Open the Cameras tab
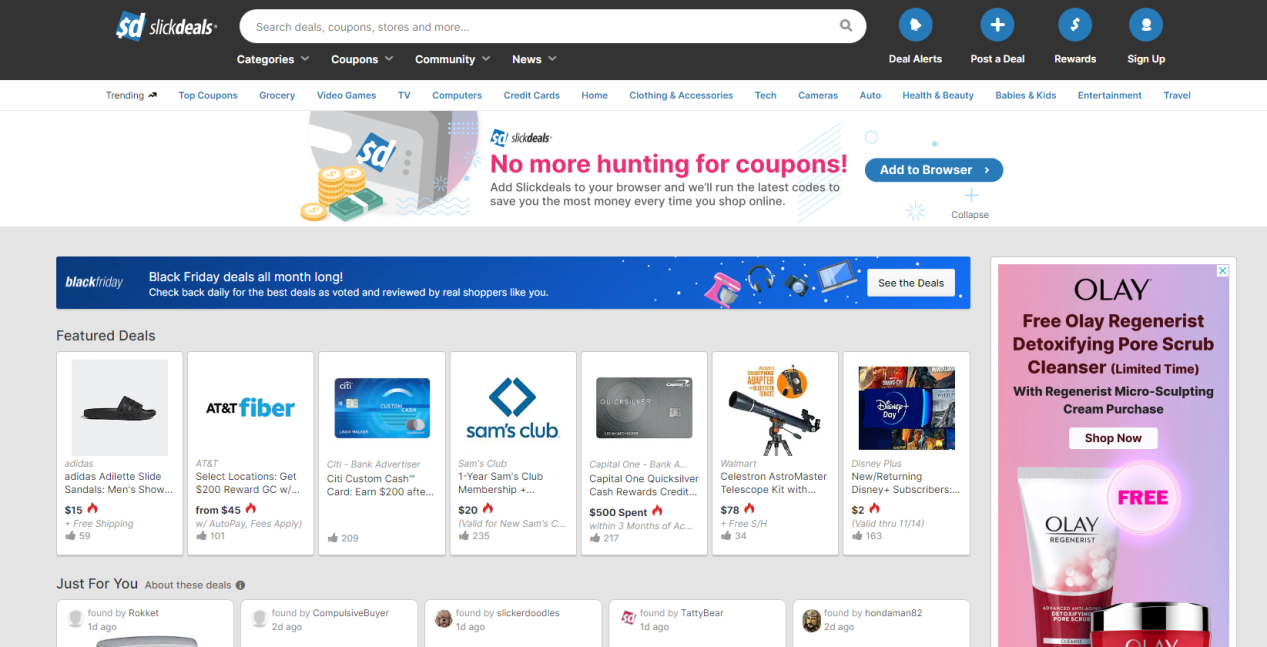 coord(818,95)
